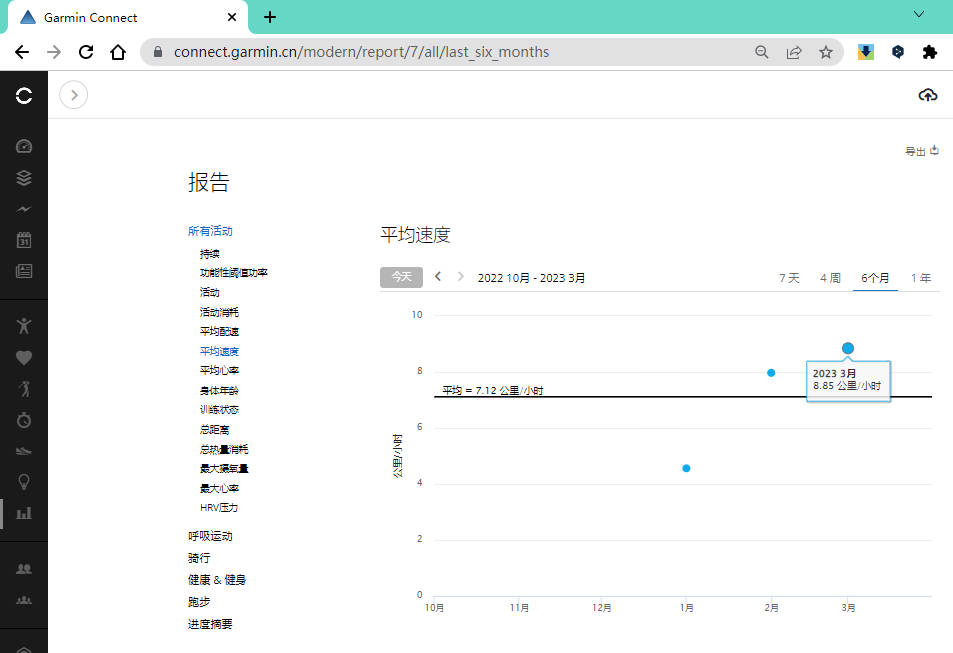Open the browser extensions puzzle icon
Screen dimensions: 953x653
(929, 52)
